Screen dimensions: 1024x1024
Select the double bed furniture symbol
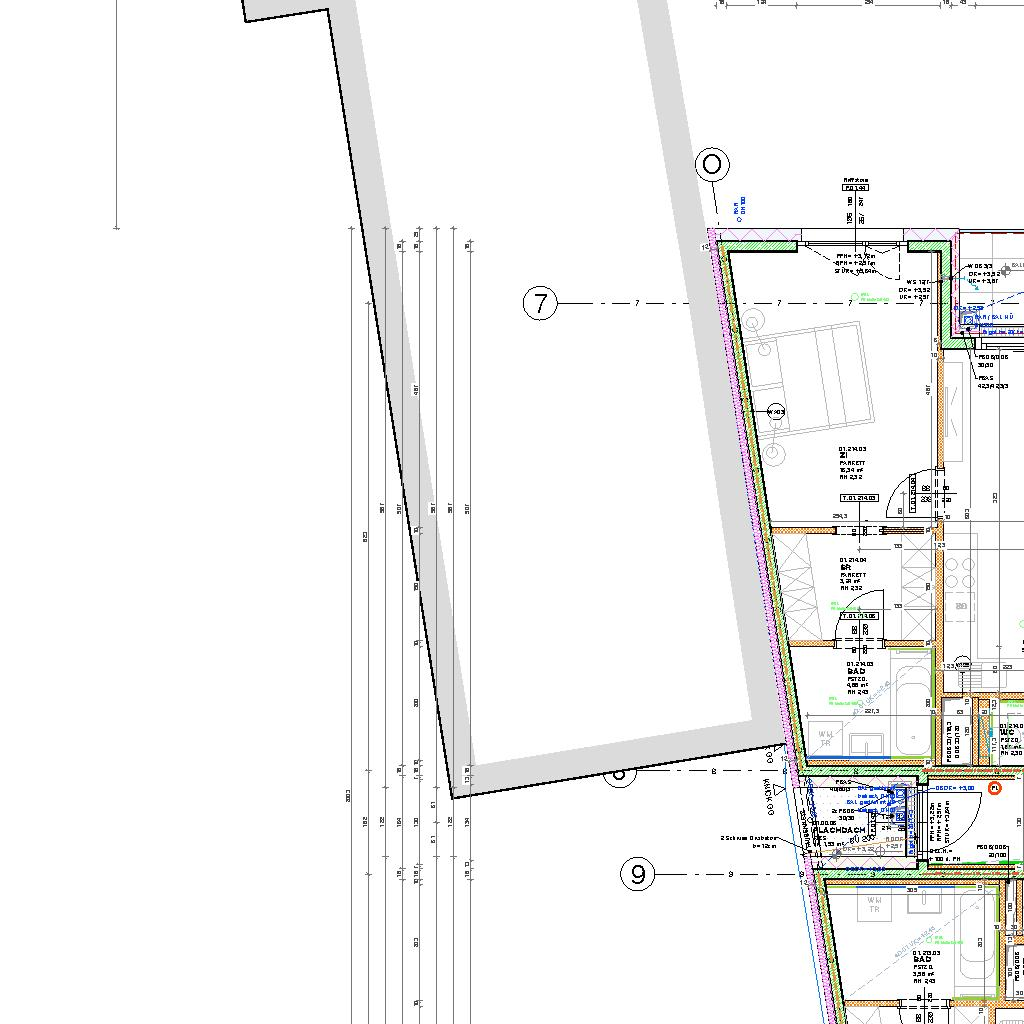[810, 379]
